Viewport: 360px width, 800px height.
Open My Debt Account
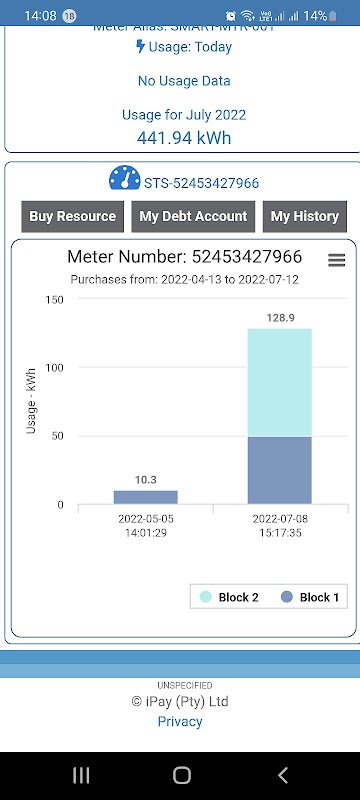[x=193, y=216]
